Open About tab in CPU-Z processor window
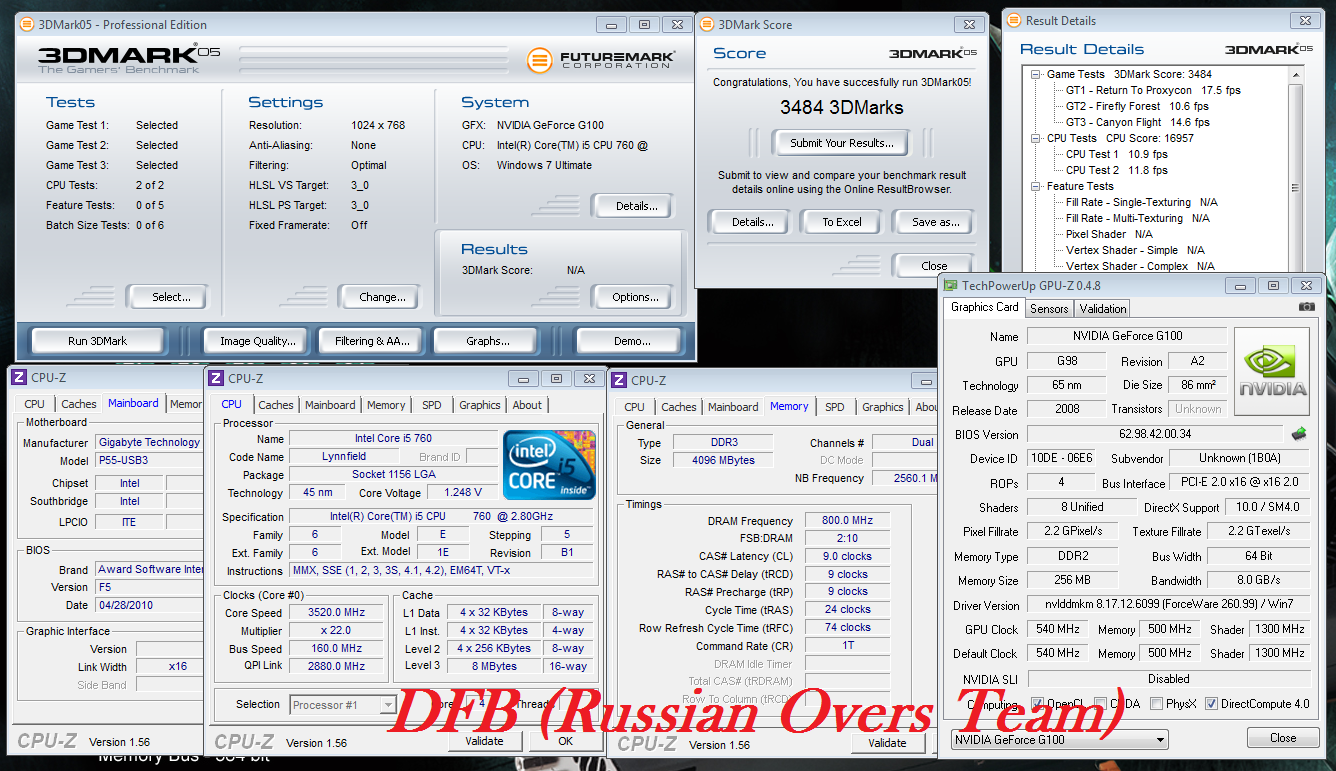1336x771 pixels. [527, 405]
